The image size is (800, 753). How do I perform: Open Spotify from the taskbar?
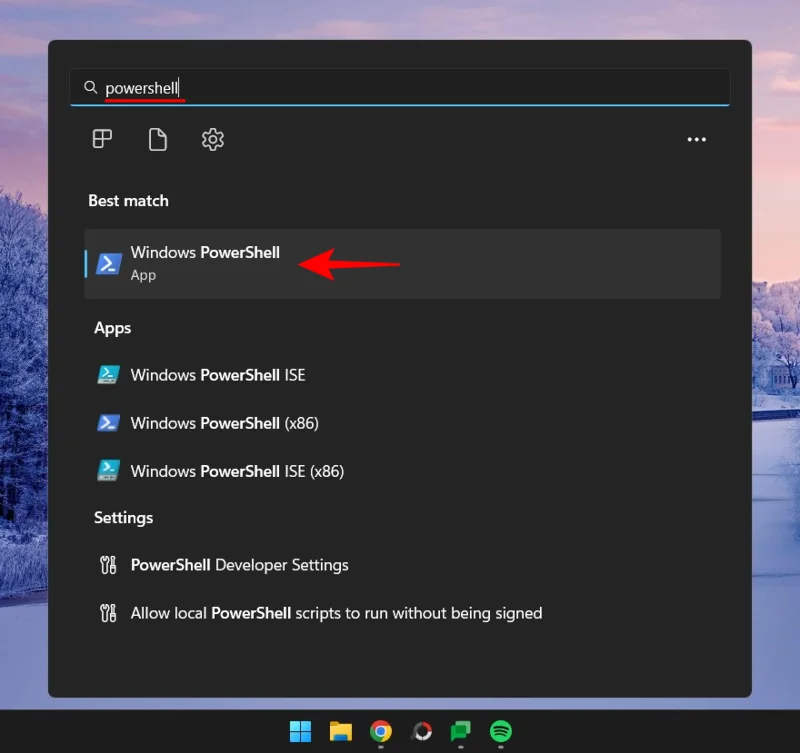coord(500,732)
